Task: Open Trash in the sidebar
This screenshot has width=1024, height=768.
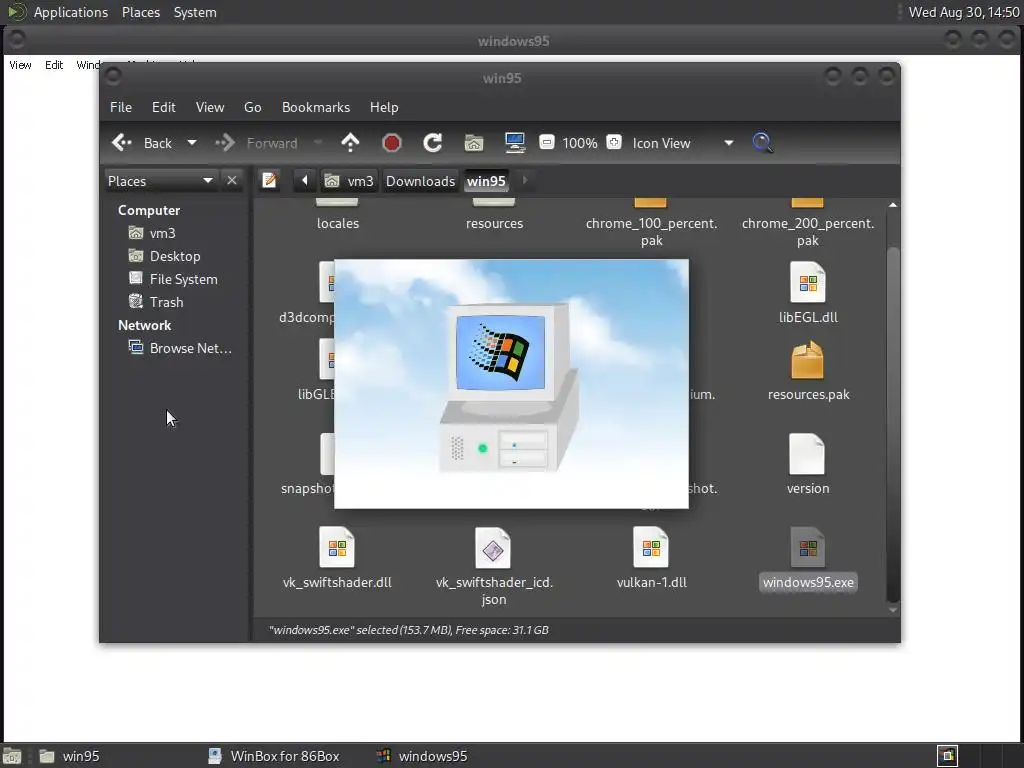Action: (x=155, y=302)
